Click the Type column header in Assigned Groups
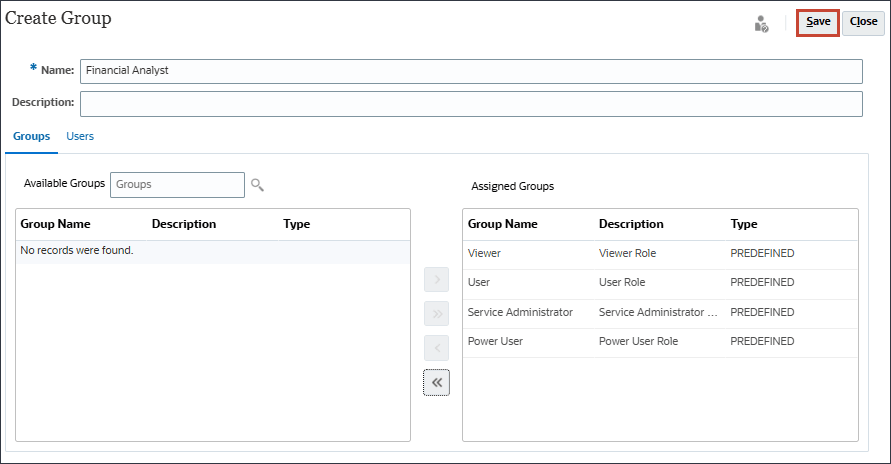Screen dimensions: 891x464 click(x=744, y=224)
